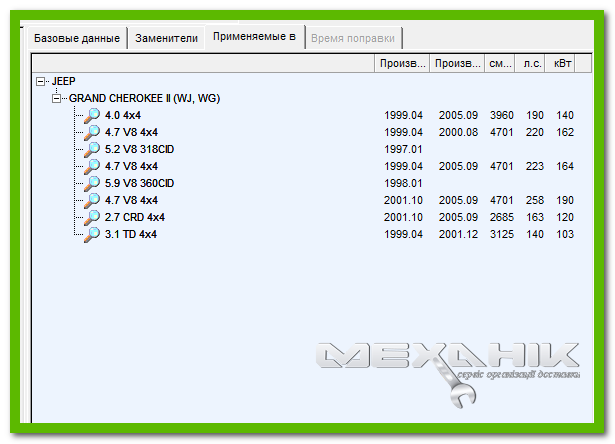Click the magnifier icon beside 2.7 CRD 4x4

[x=92, y=217]
